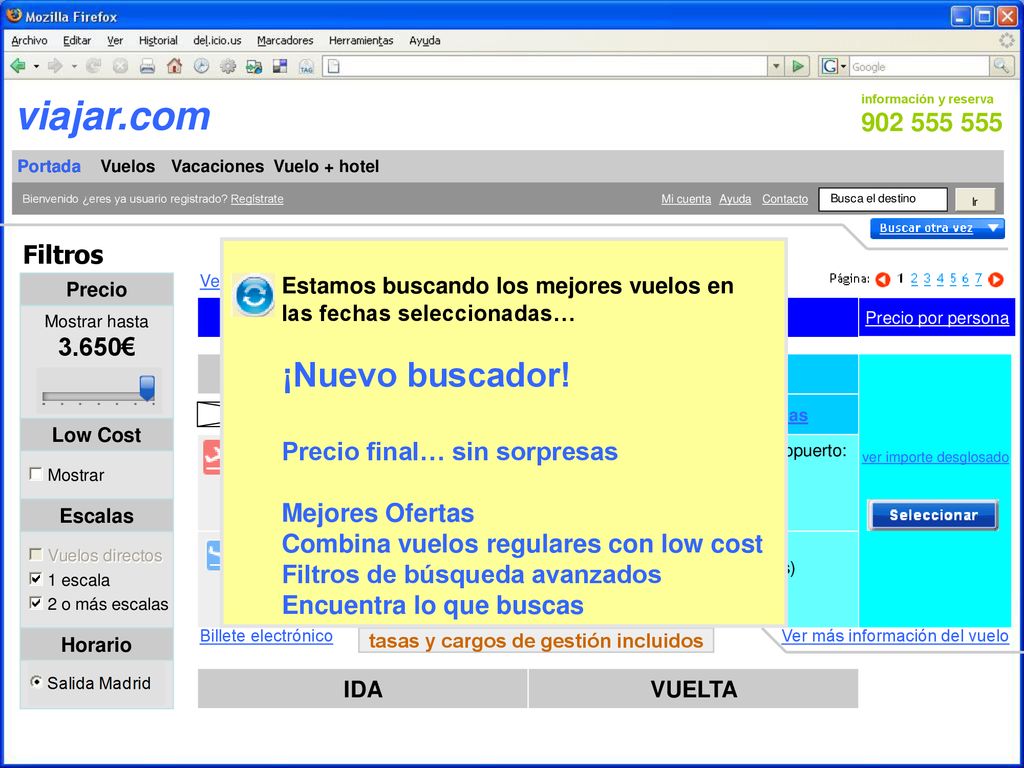Viewport: 1024px width, 768px height.
Task: Expand the Buscar otra vez dropdown
Action: pos(937,229)
